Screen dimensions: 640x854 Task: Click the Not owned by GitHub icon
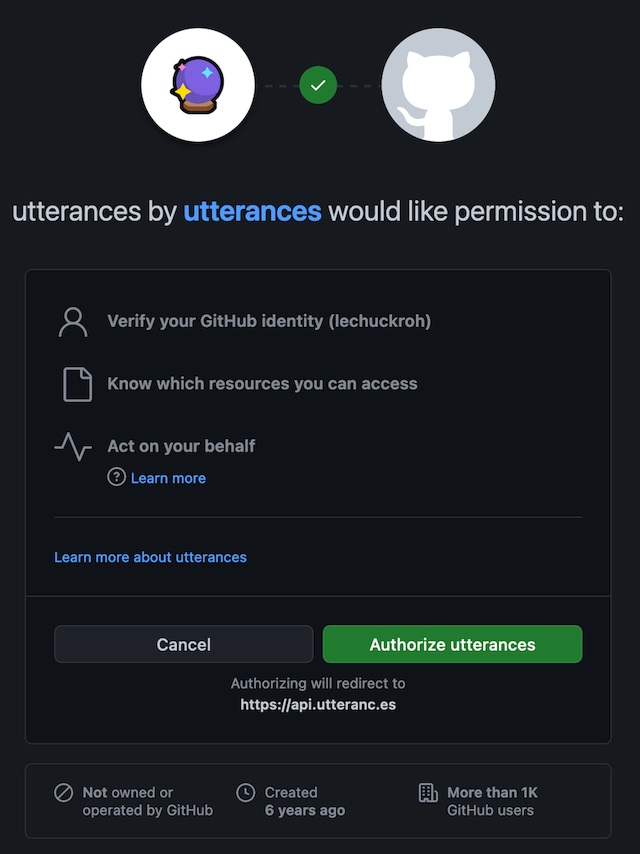[64, 793]
